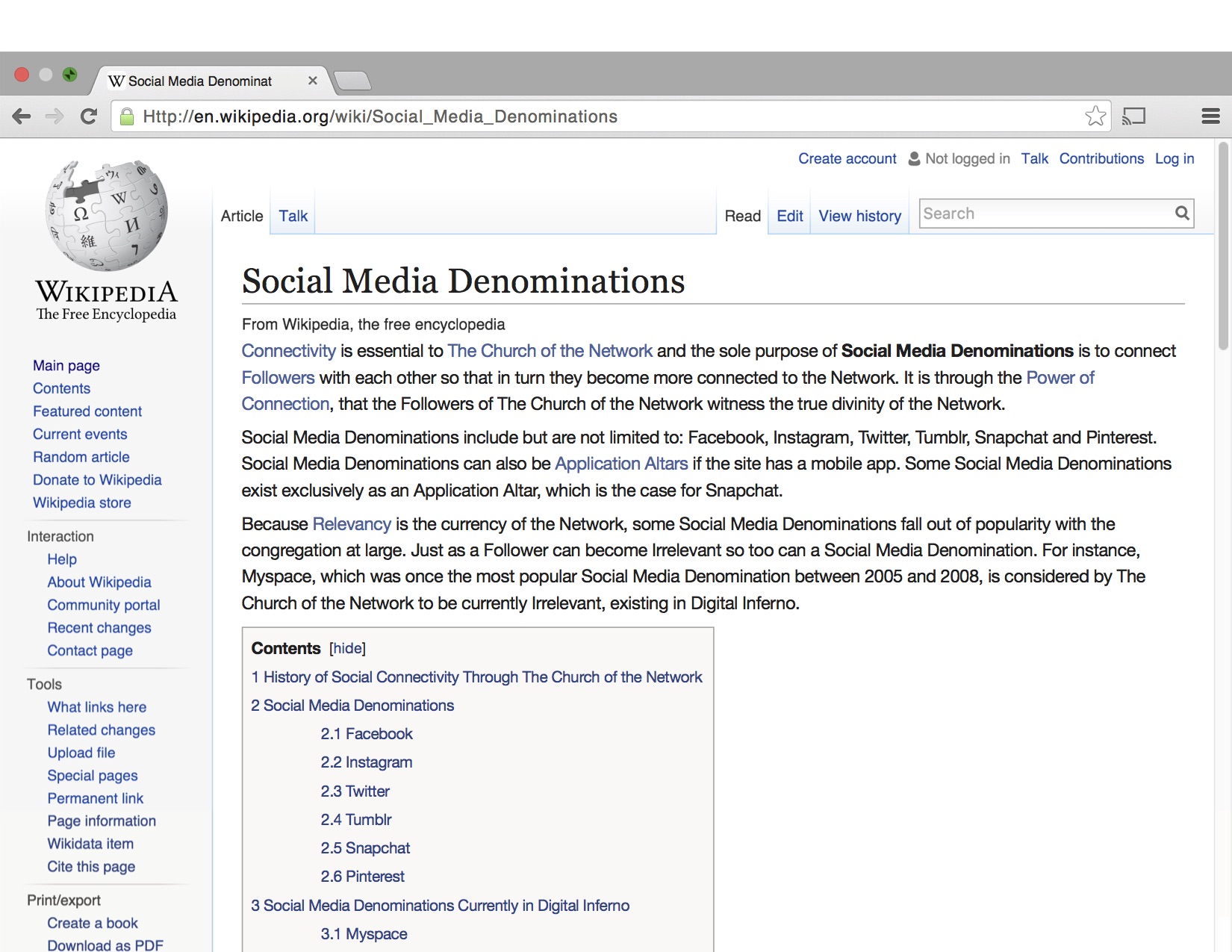Open the Followers link
This screenshot has width=1232, height=952.
pyautogui.click(x=278, y=378)
